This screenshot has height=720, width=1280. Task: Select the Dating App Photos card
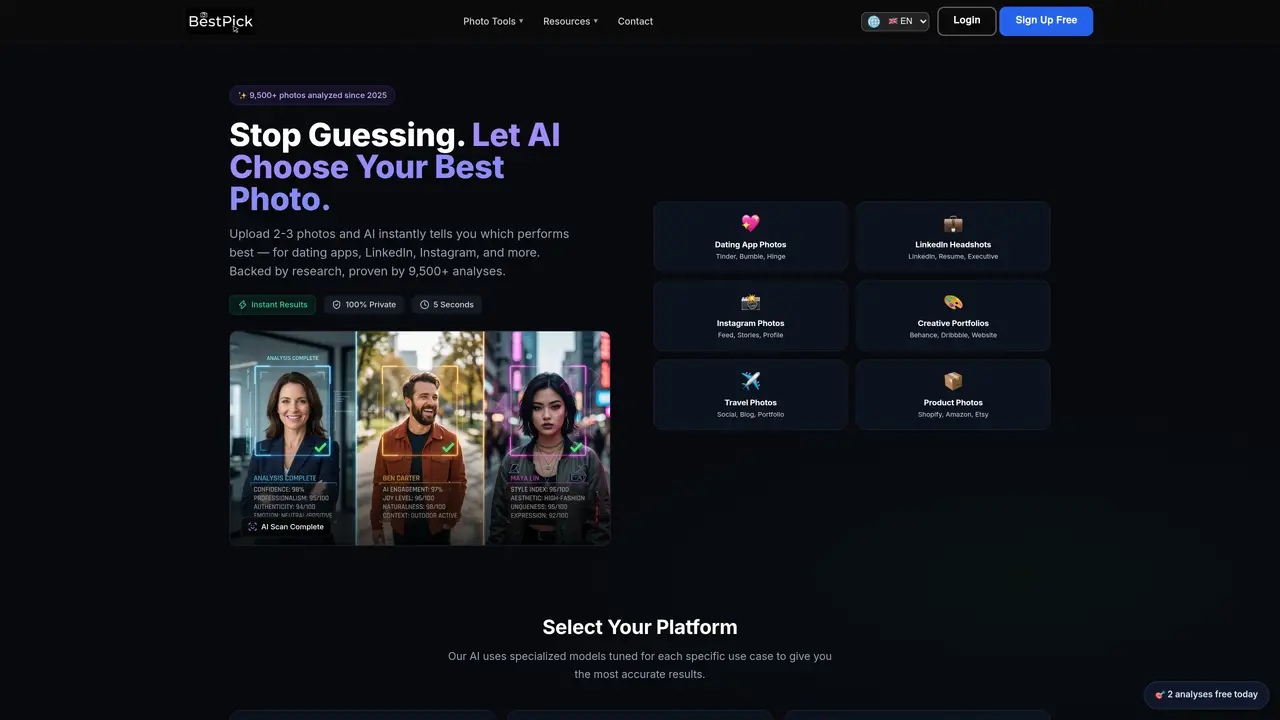tap(750, 237)
